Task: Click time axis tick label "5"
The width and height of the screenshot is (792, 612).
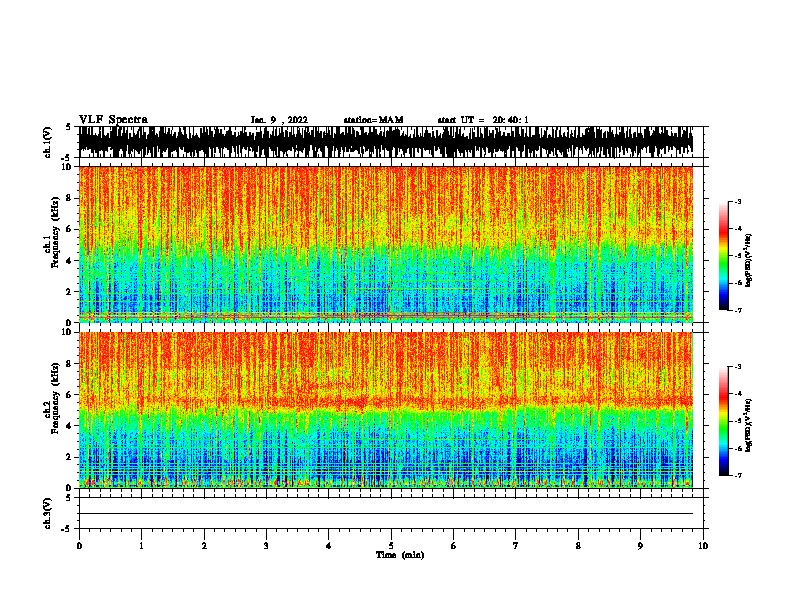Action: point(391,546)
